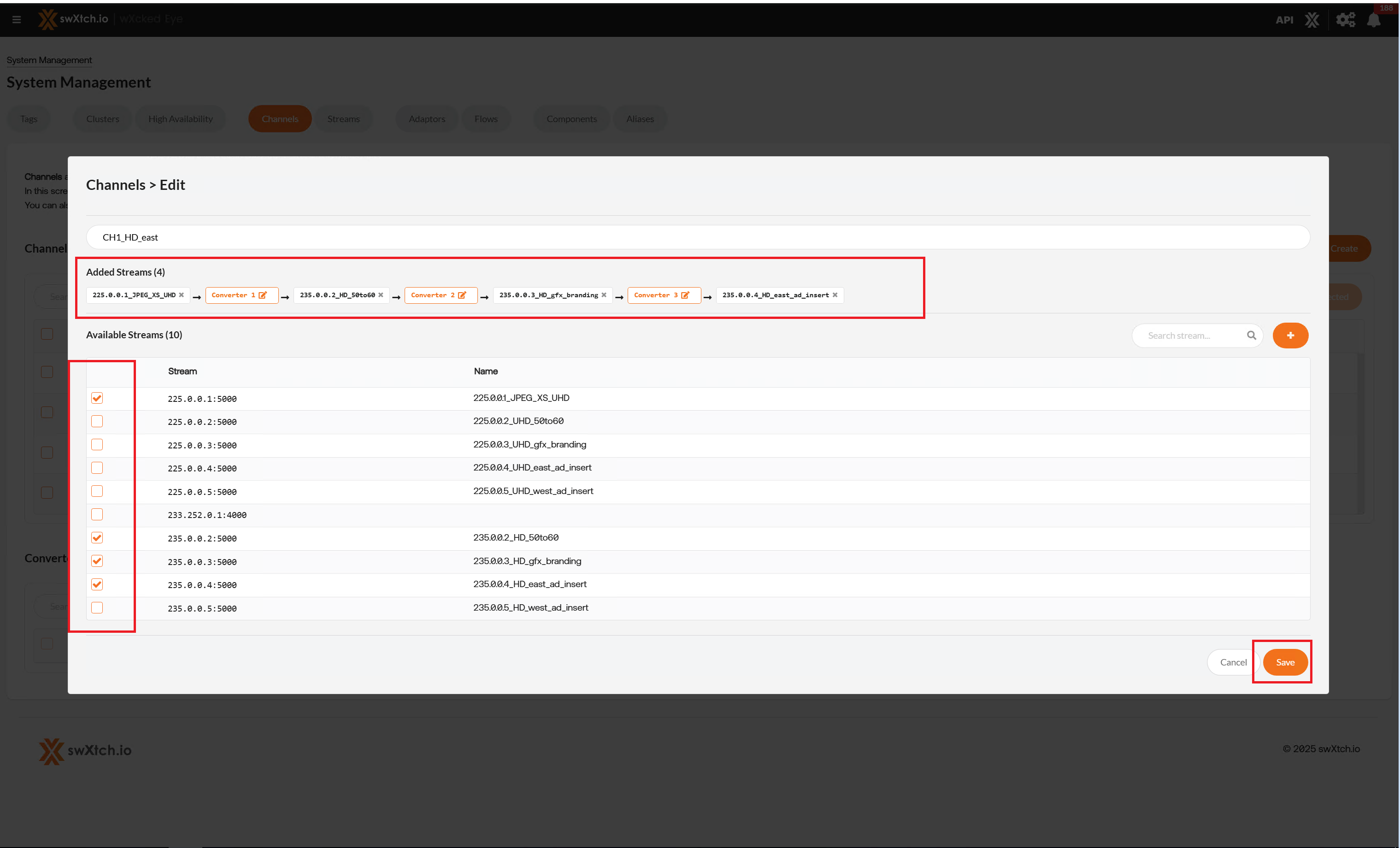
Task: Click the search magnifier icon in stream search
Action: [1251, 336]
